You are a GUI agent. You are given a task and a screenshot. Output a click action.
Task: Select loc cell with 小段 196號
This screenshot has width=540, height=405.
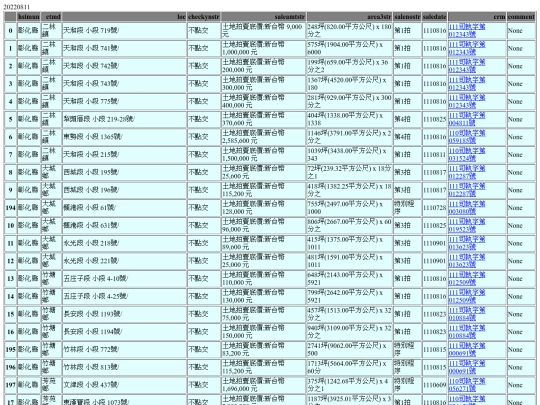[x=124, y=190]
